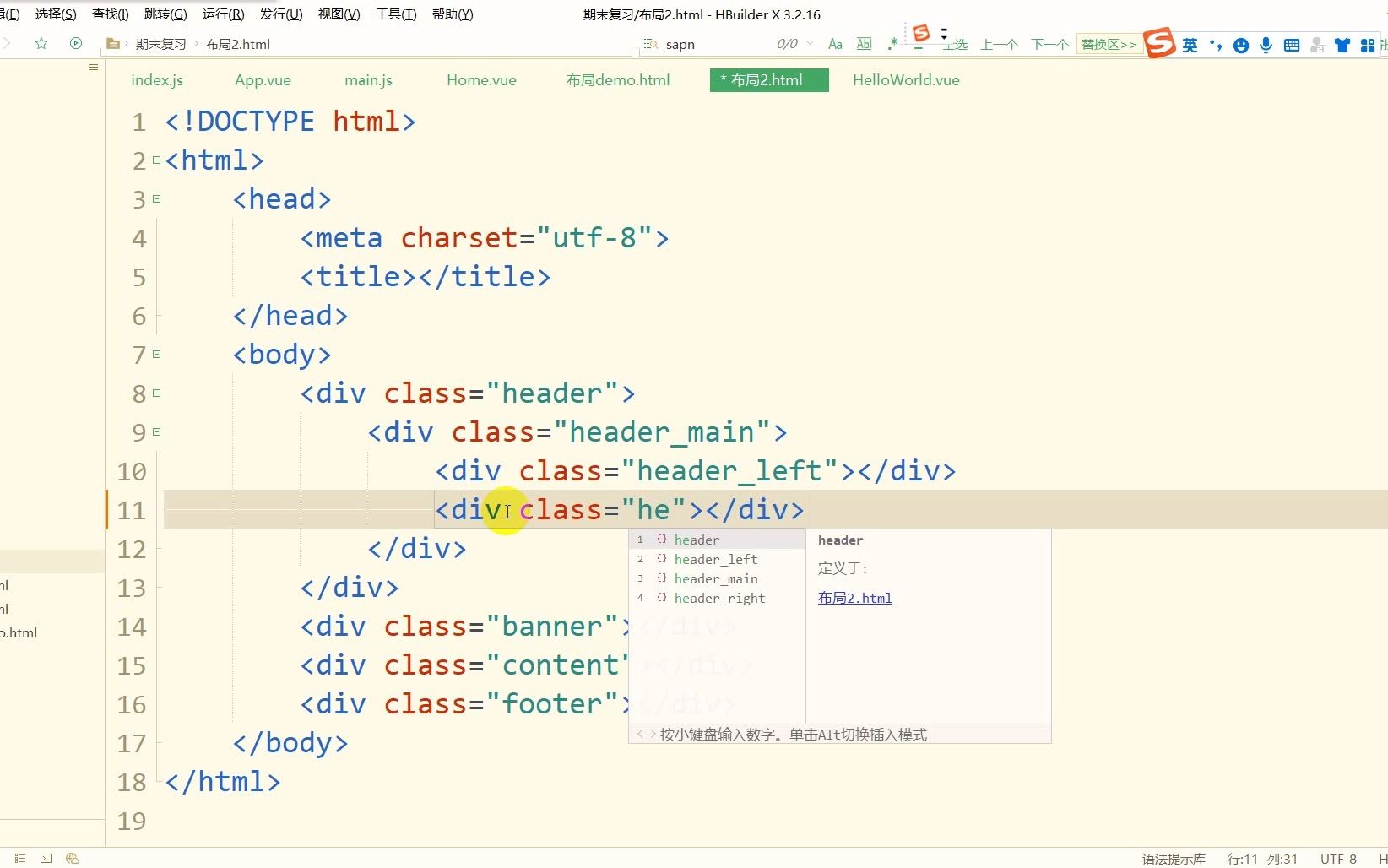The image size is (1388, 868).
Task: Select header_main autocomplete suggestion
Action: click(x=717, y=578)
